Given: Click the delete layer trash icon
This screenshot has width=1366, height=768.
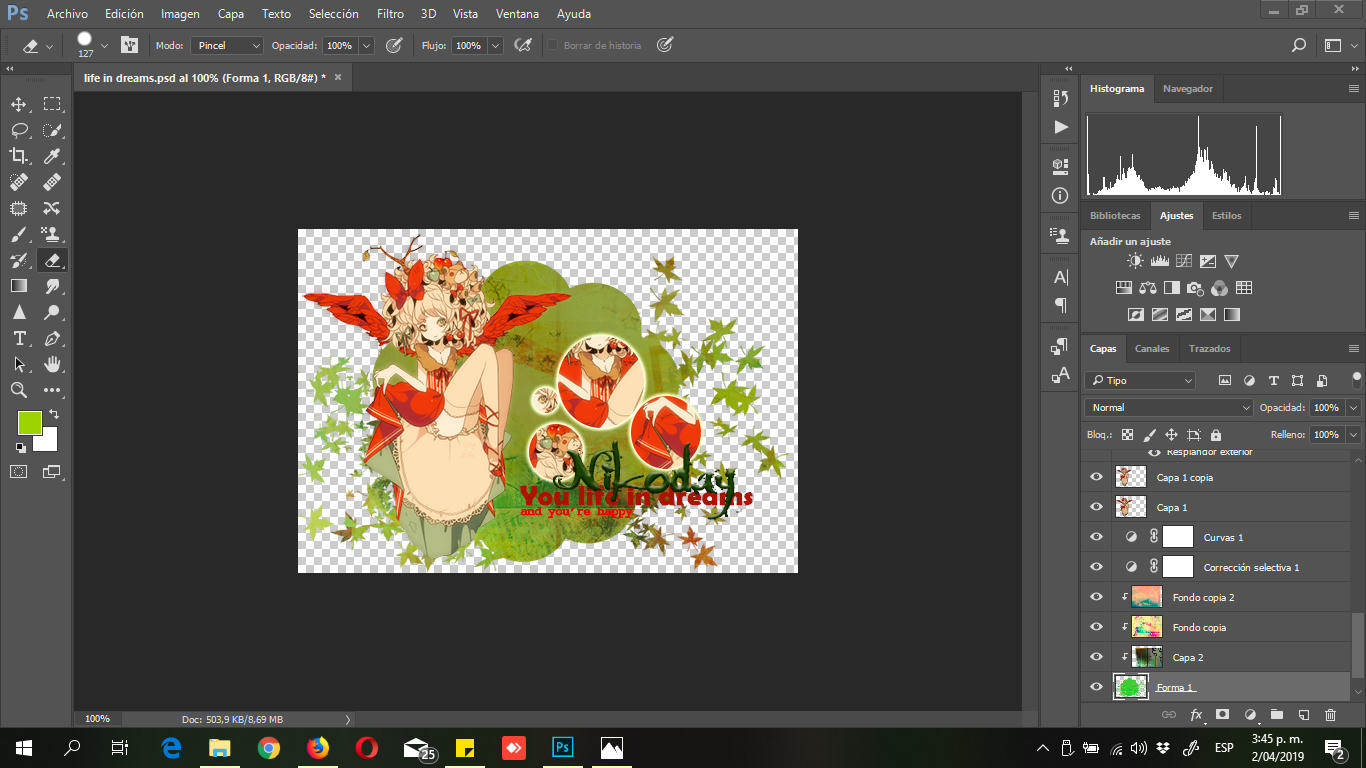Looking at the screenshot, I should [x=1330, y=715].
